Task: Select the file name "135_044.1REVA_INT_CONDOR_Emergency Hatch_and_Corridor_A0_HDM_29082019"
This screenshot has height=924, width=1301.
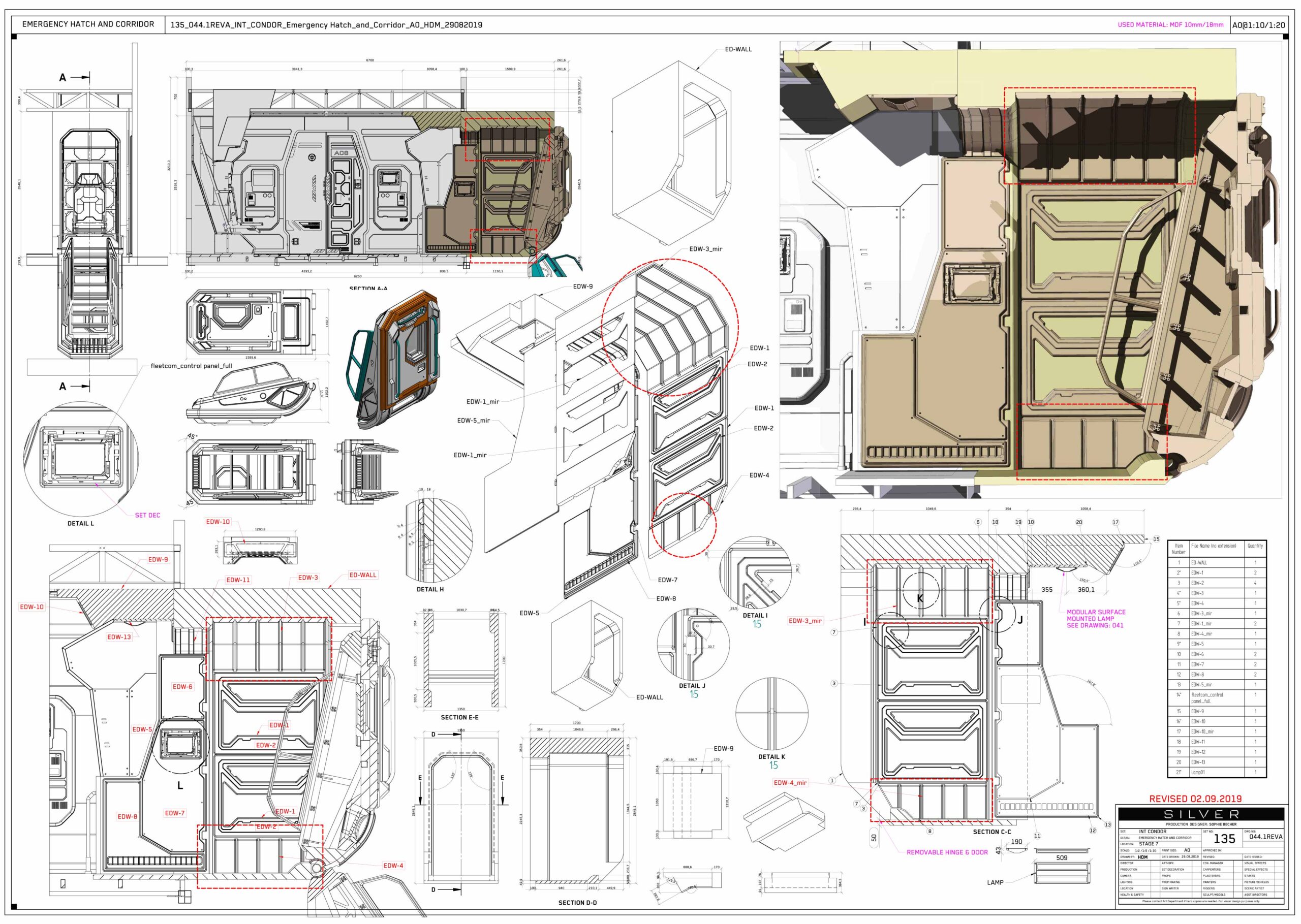Action: tap(326, 25)
